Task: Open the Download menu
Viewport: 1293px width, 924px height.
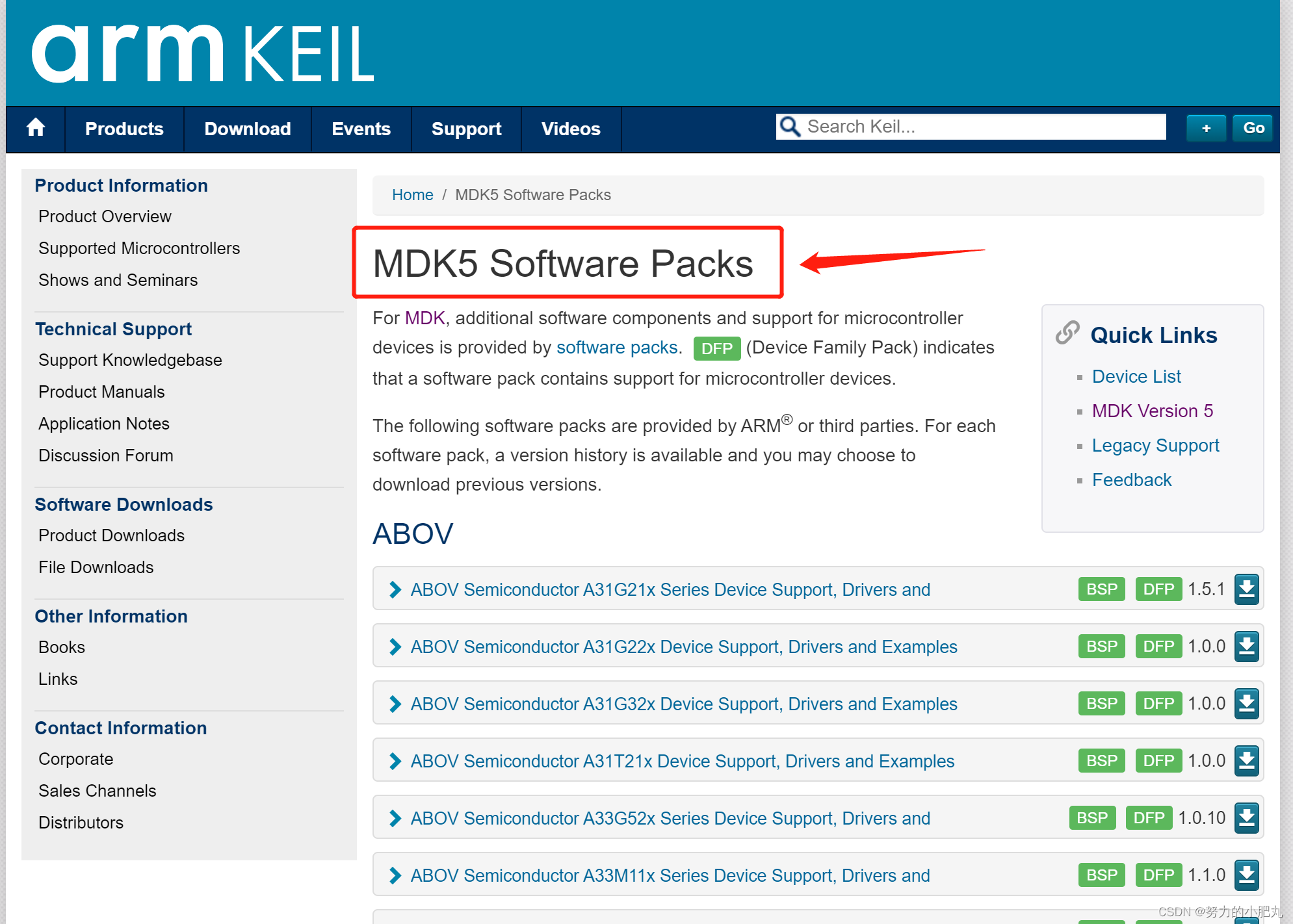Action: (248, 129)
